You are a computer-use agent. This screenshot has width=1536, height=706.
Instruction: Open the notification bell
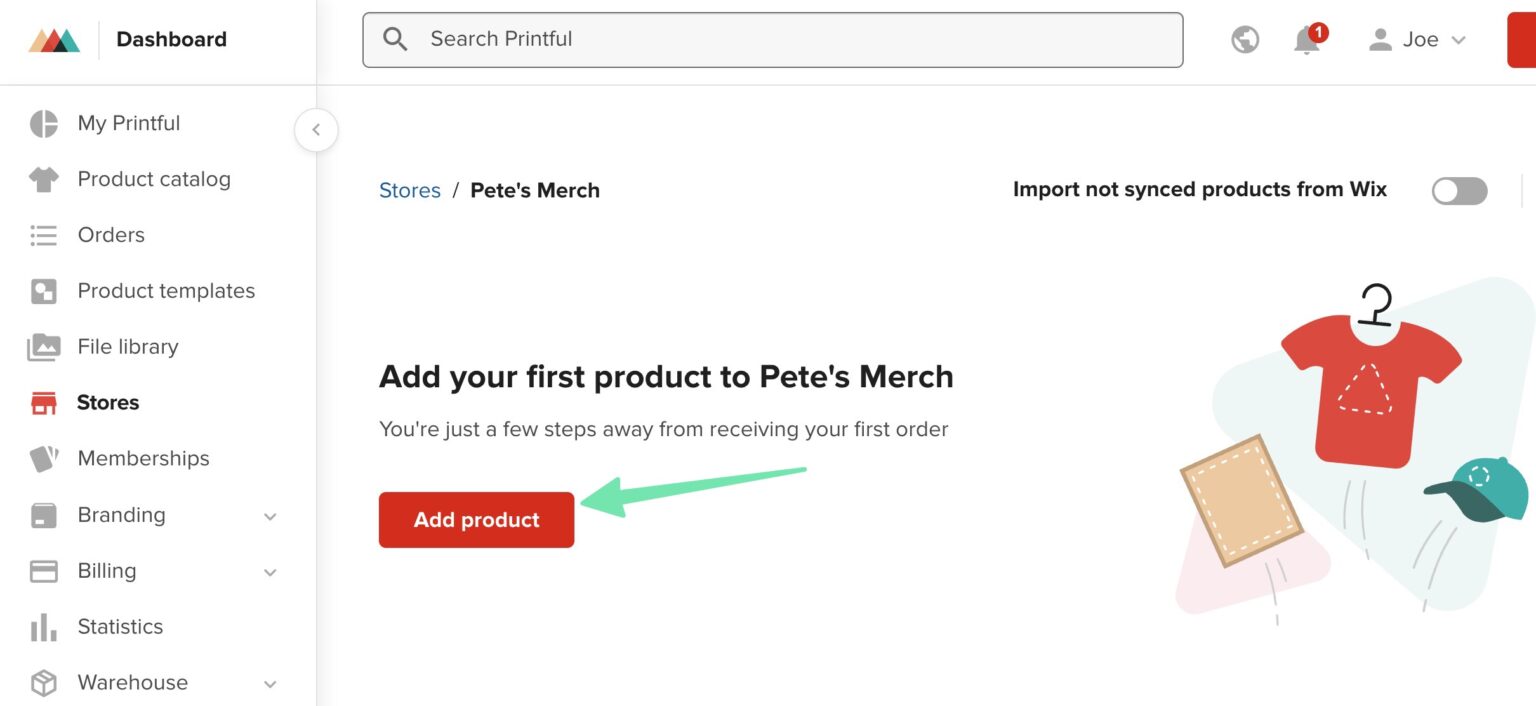pyautogui.click(x=1306, y=40)
